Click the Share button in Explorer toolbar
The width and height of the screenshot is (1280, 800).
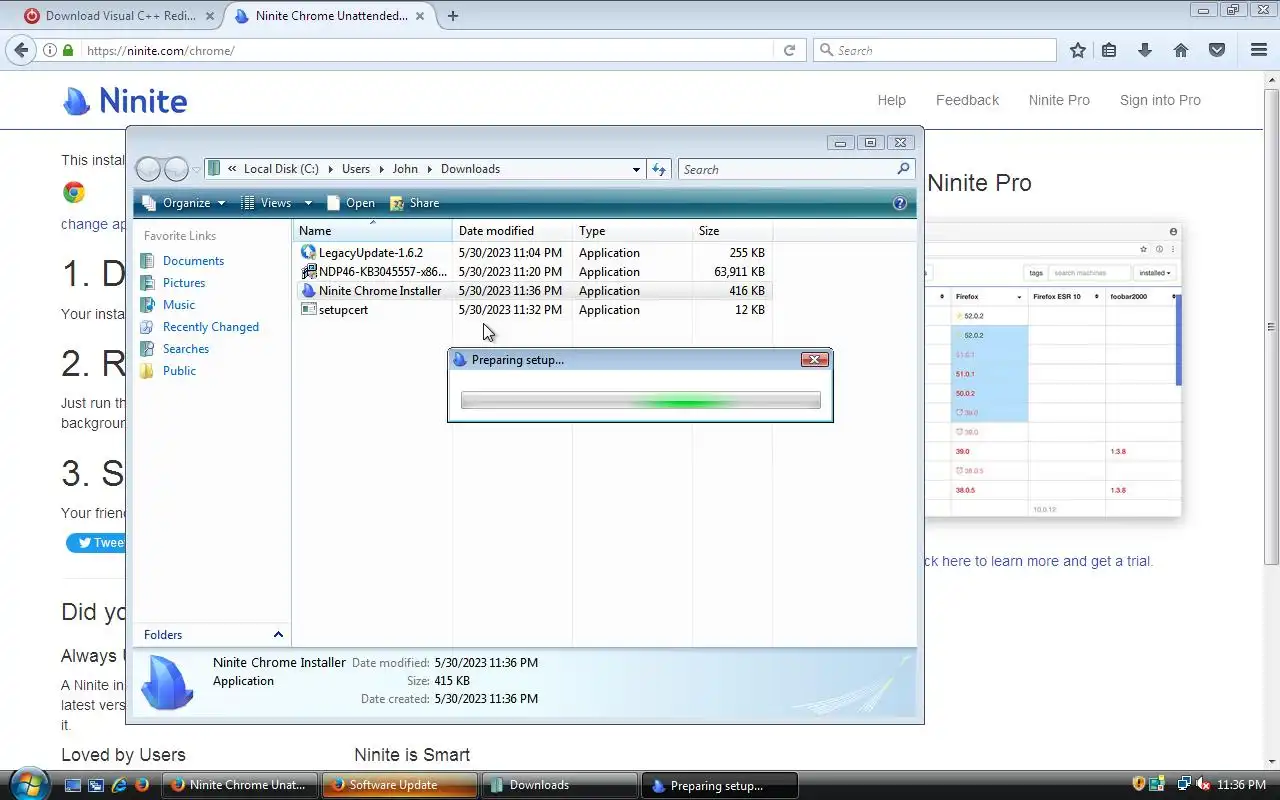click(x=414, y=203)
